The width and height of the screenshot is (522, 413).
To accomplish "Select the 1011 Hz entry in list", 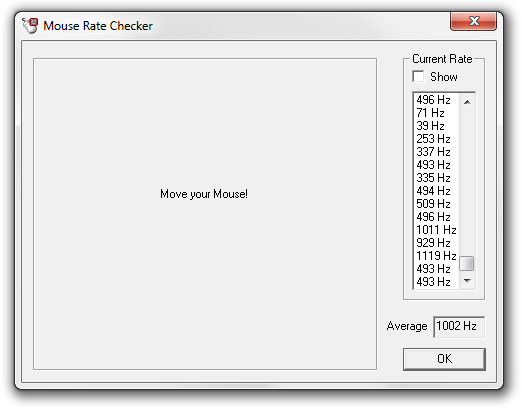I will (436, 230).
